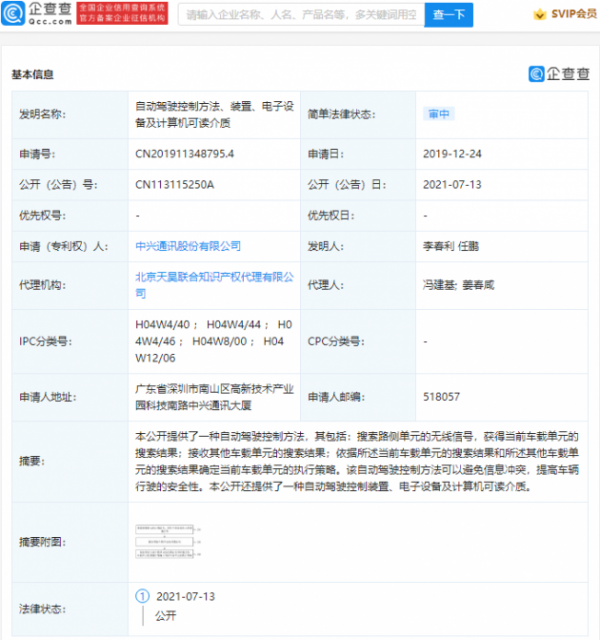This screenshot has width=600, height=640.
Task: Click the Qcc.com logo icon
Action: click(x=13, y=13)
